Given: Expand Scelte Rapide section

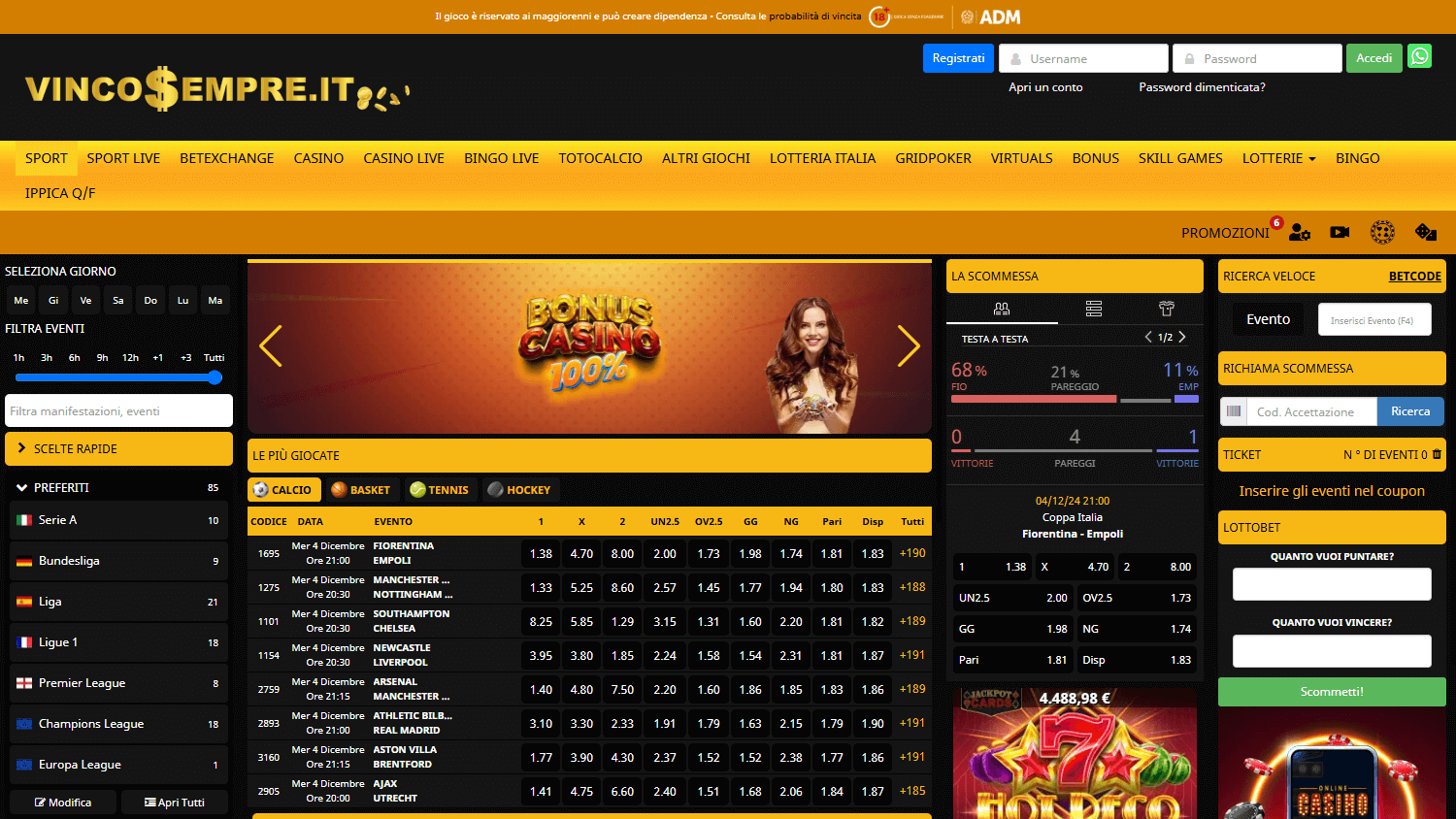Looking at the screenshot, I should click(118, 448).
